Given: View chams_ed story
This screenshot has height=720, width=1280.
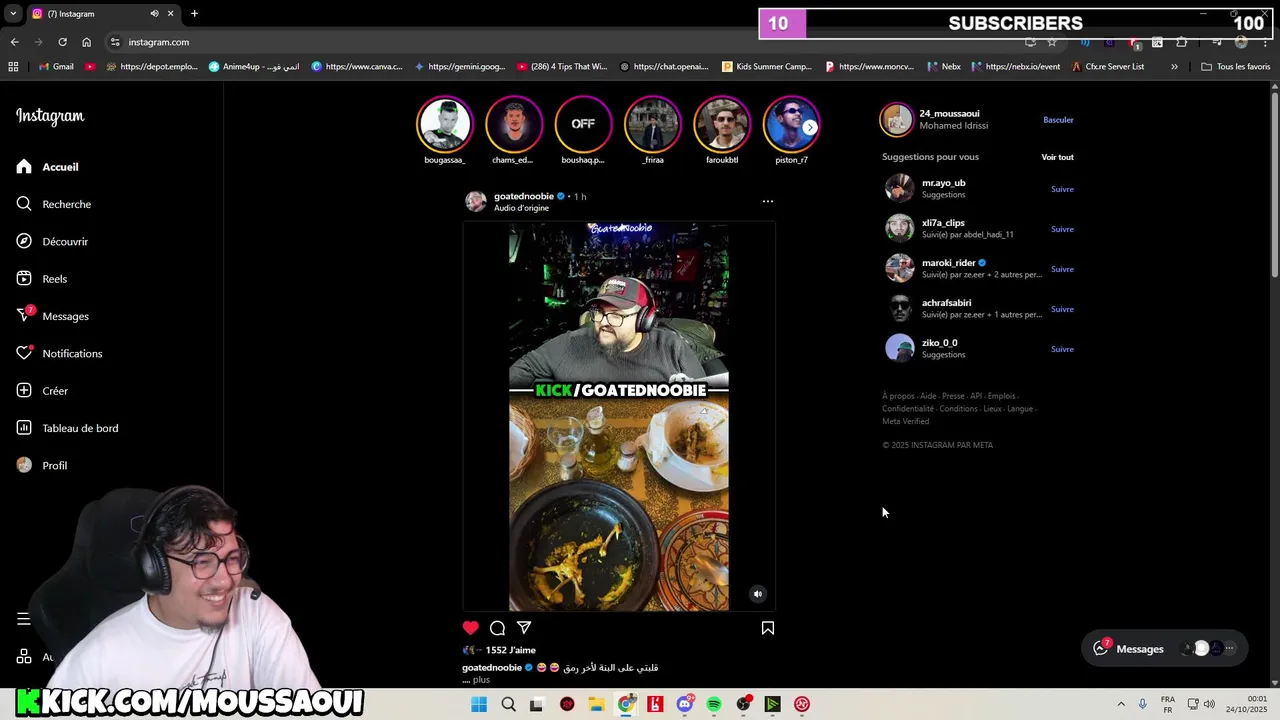Looking at the screenshot, I should (513, 124).
